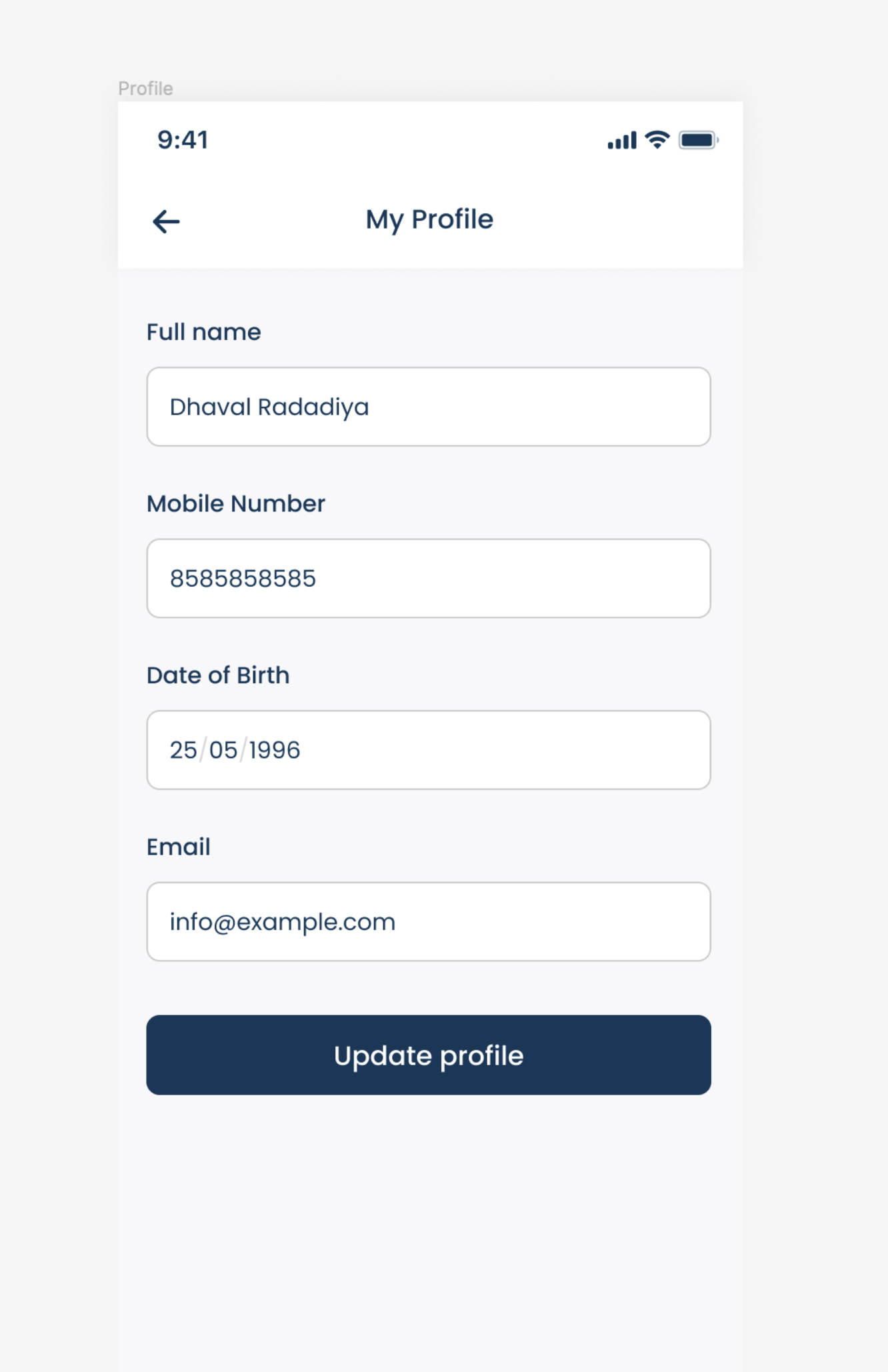888x1372 pixels.
Task: Select the month 05 in birth date
Action: [x=223, y=750]
